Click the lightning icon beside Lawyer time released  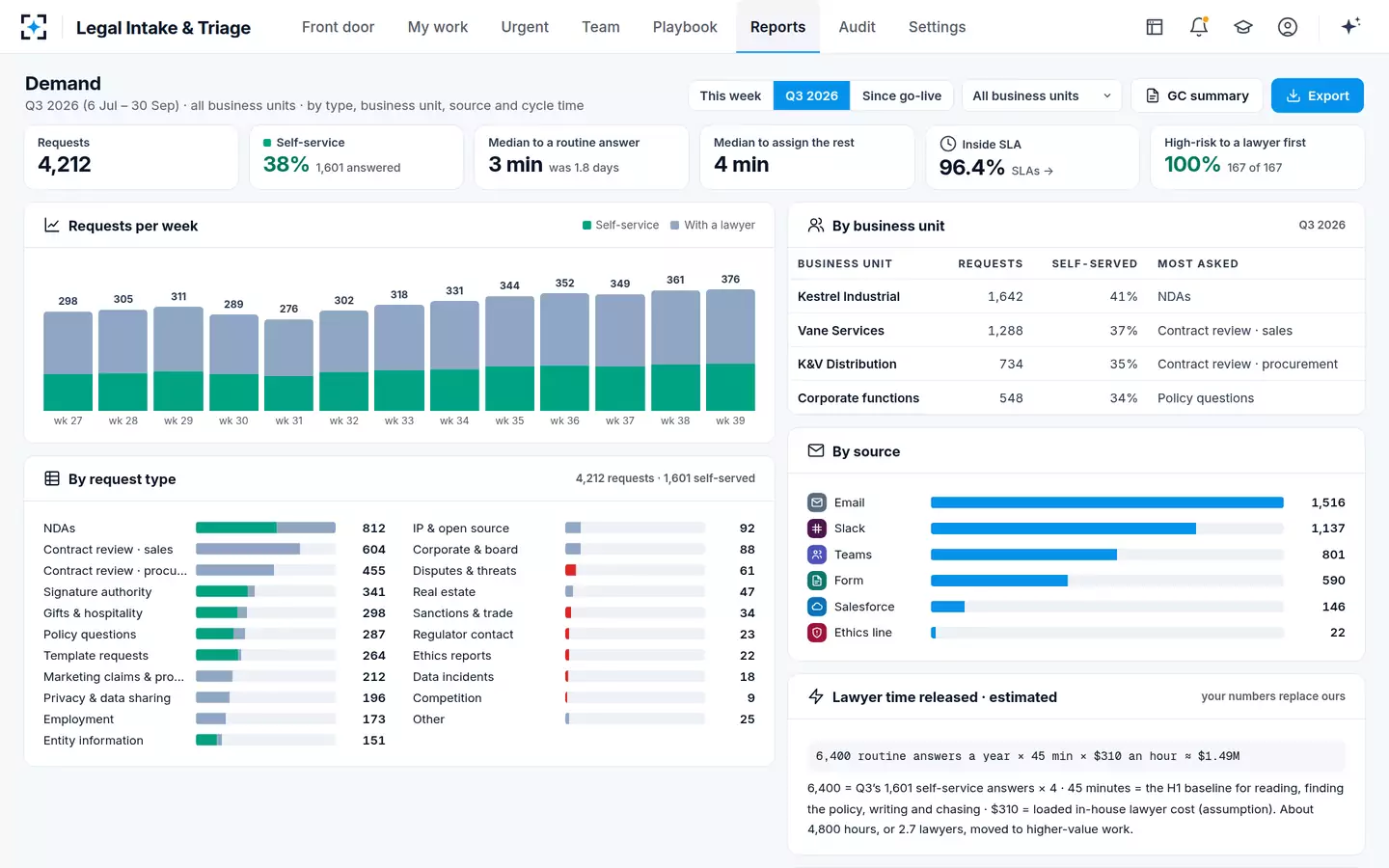point(816,696)
